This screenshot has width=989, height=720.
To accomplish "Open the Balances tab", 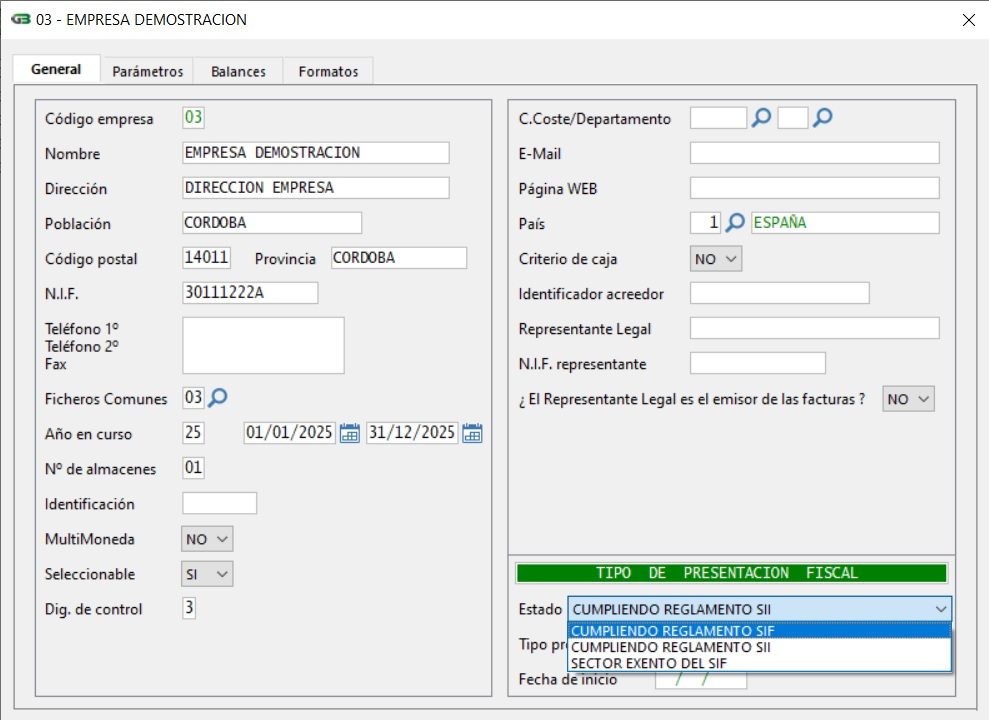I will point(238,71).
